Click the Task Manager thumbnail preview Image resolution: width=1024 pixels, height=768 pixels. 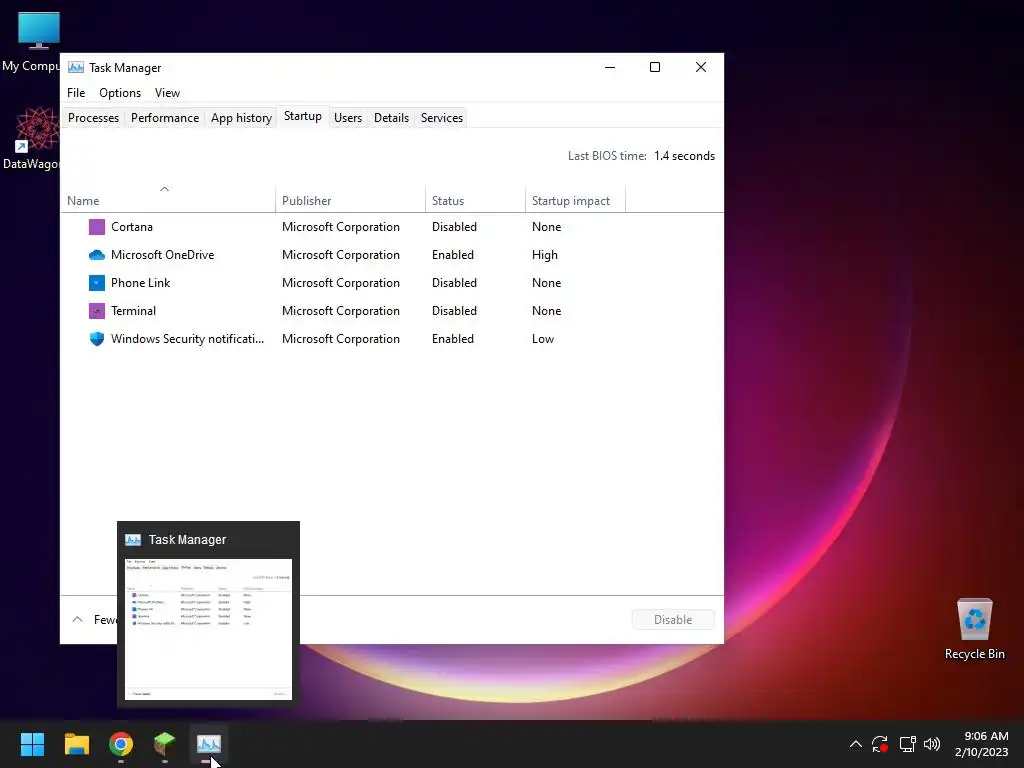click(x=208, y=630)
